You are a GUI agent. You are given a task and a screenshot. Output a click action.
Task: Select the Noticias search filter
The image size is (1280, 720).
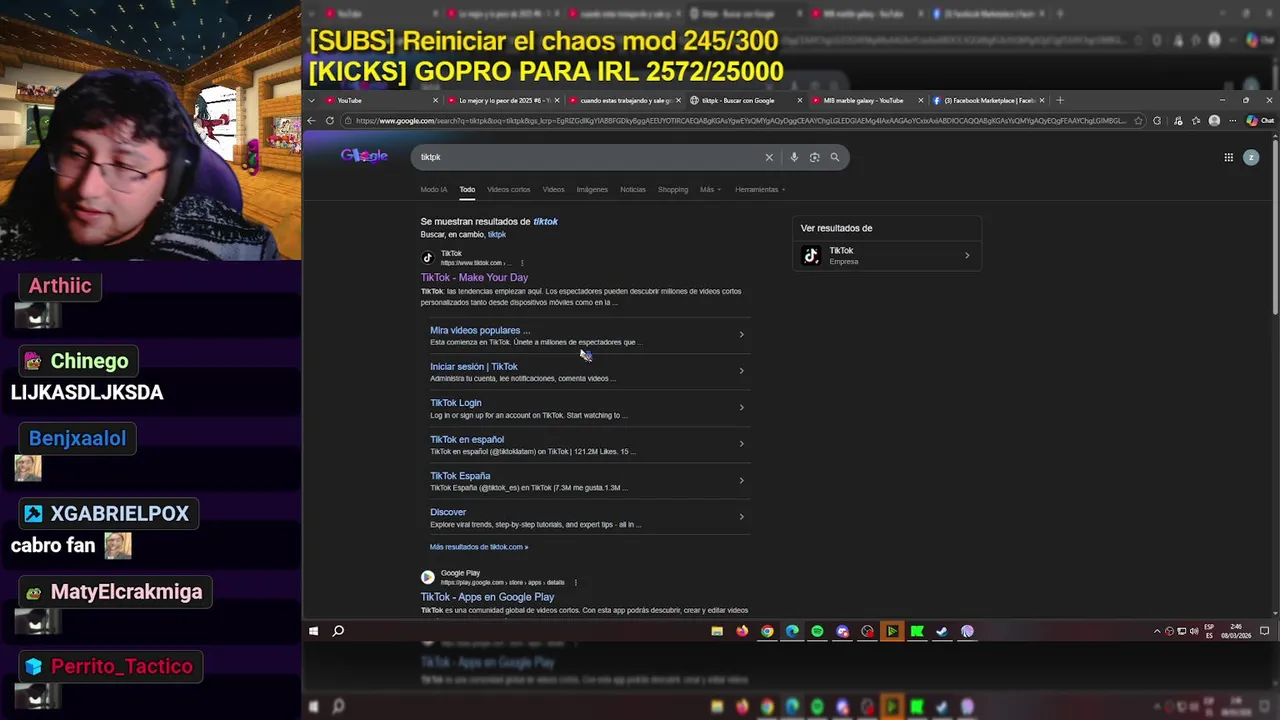point(633,189)
